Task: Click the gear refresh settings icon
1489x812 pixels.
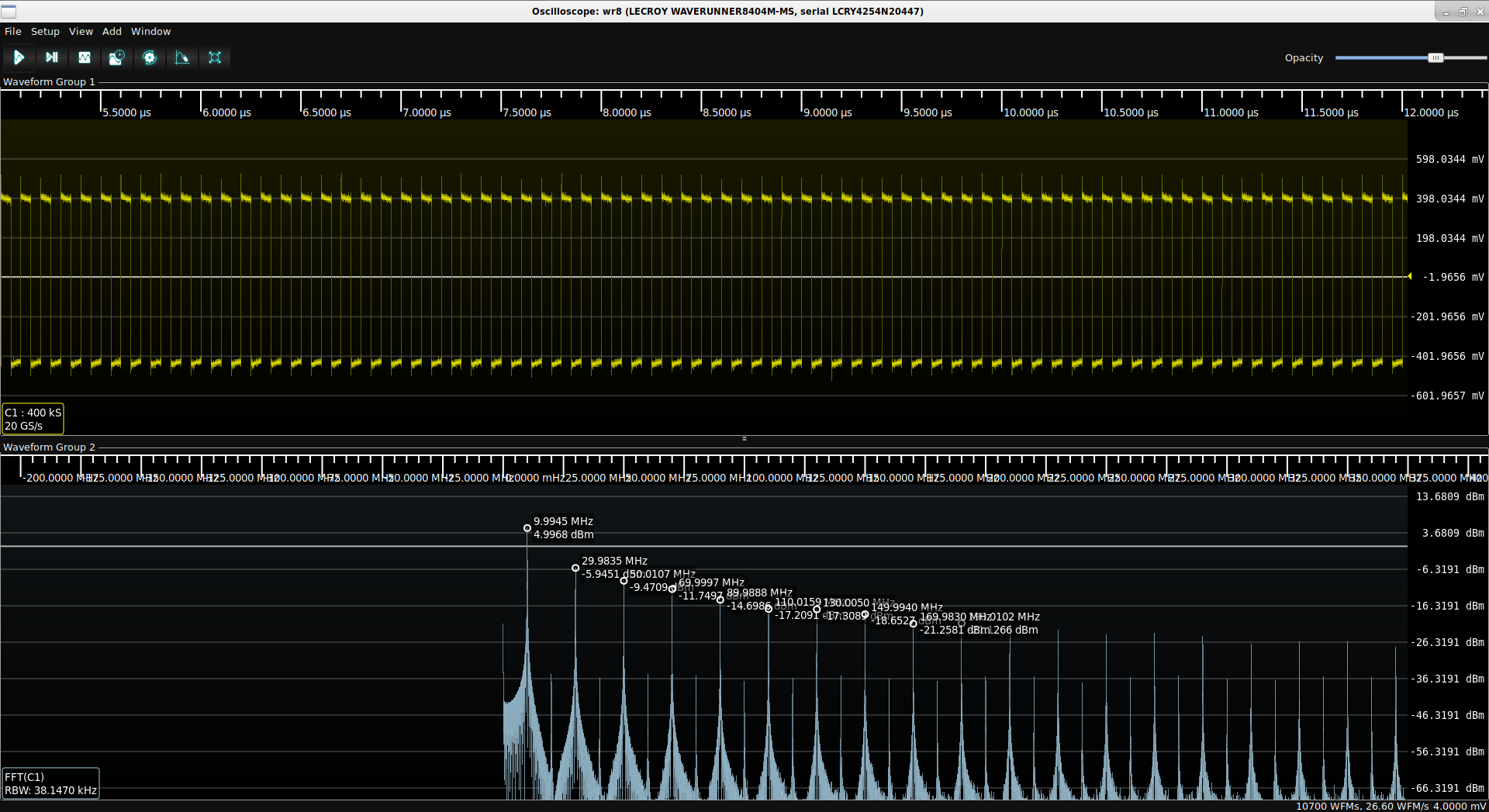Action: [150, 57]
